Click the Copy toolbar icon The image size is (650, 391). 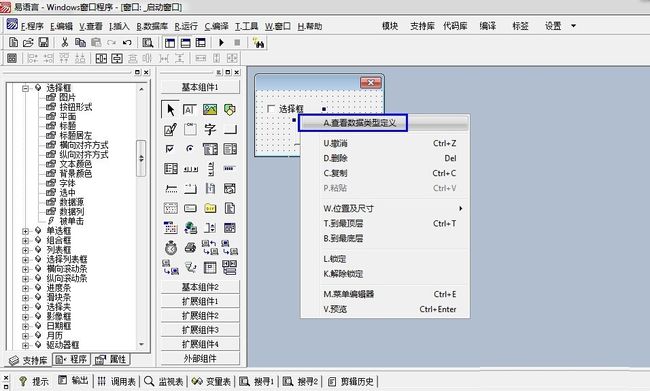[x=80, y=42]
